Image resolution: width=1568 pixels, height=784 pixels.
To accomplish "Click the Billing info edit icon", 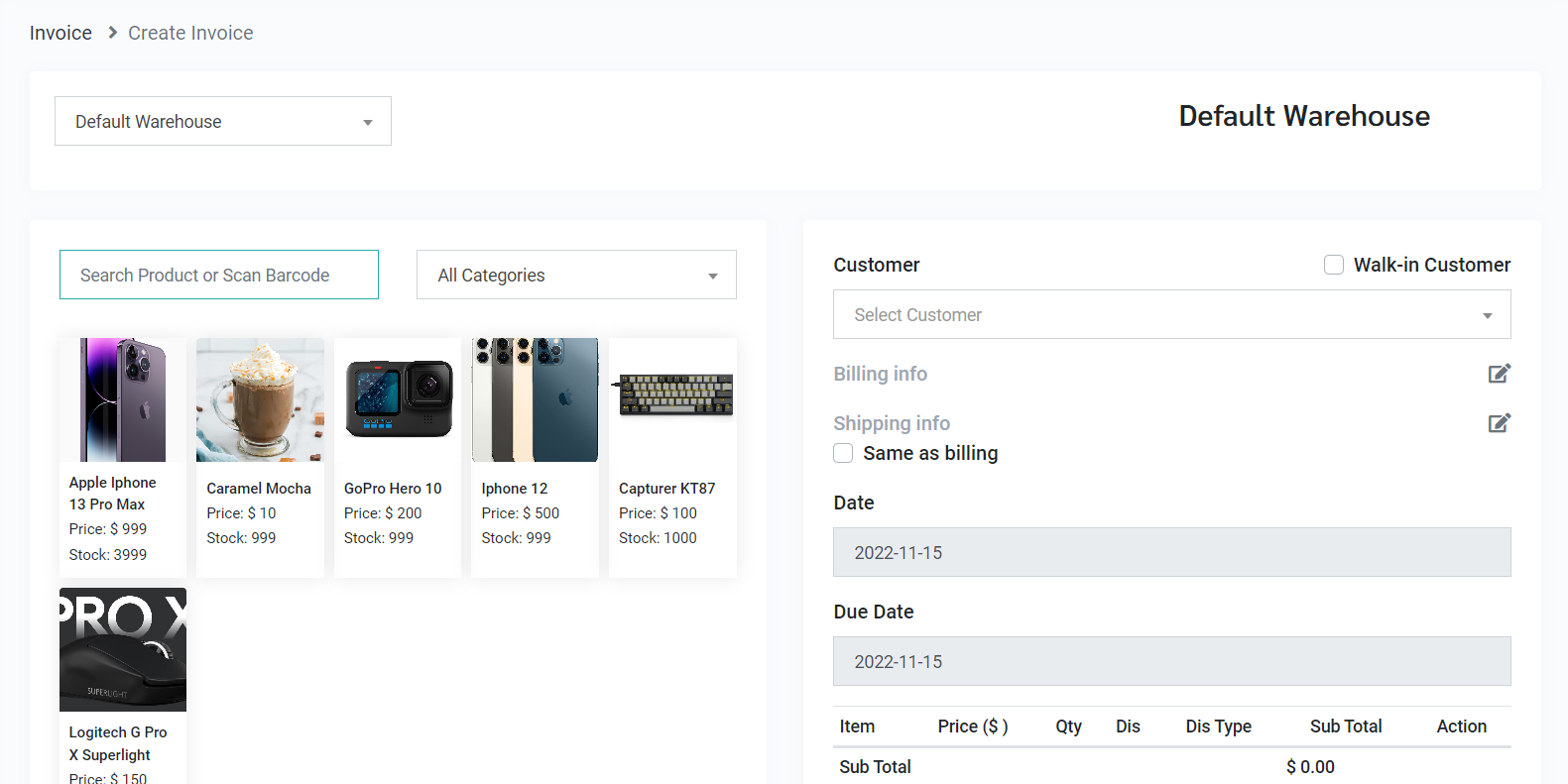I will pyautogui.click(x=1499, y=374).
